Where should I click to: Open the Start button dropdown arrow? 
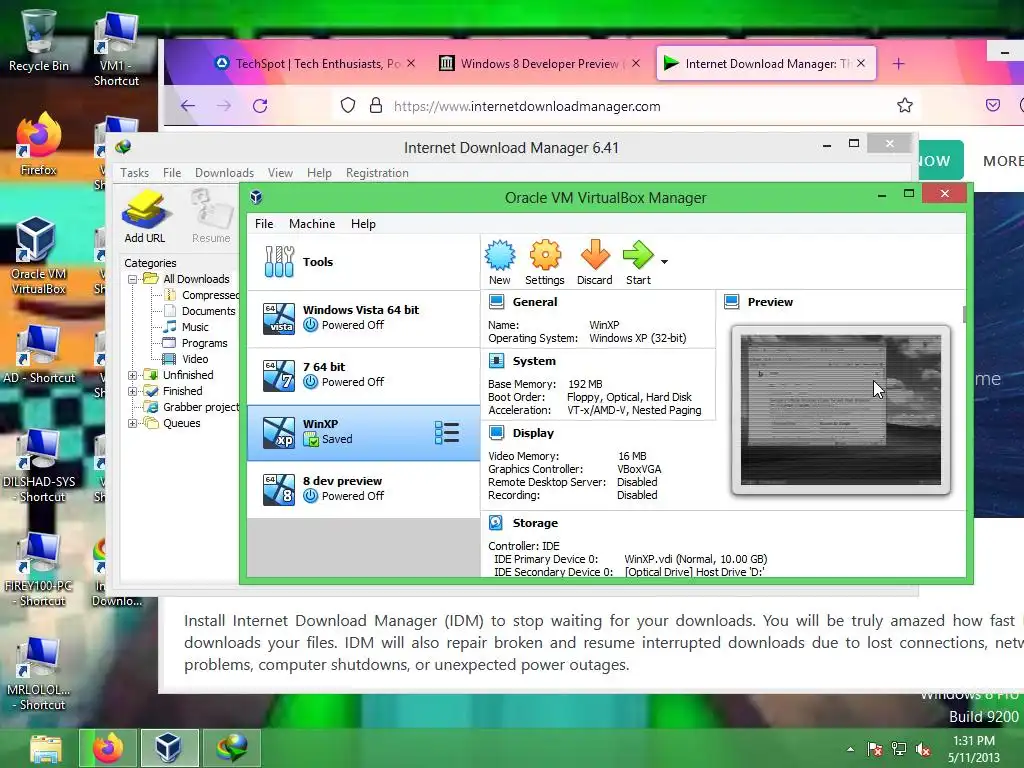664,262
